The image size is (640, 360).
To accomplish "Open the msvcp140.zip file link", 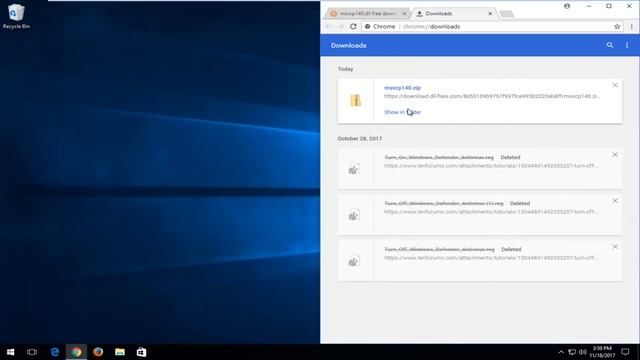I will pyautogui.click(x=402, y=88).
